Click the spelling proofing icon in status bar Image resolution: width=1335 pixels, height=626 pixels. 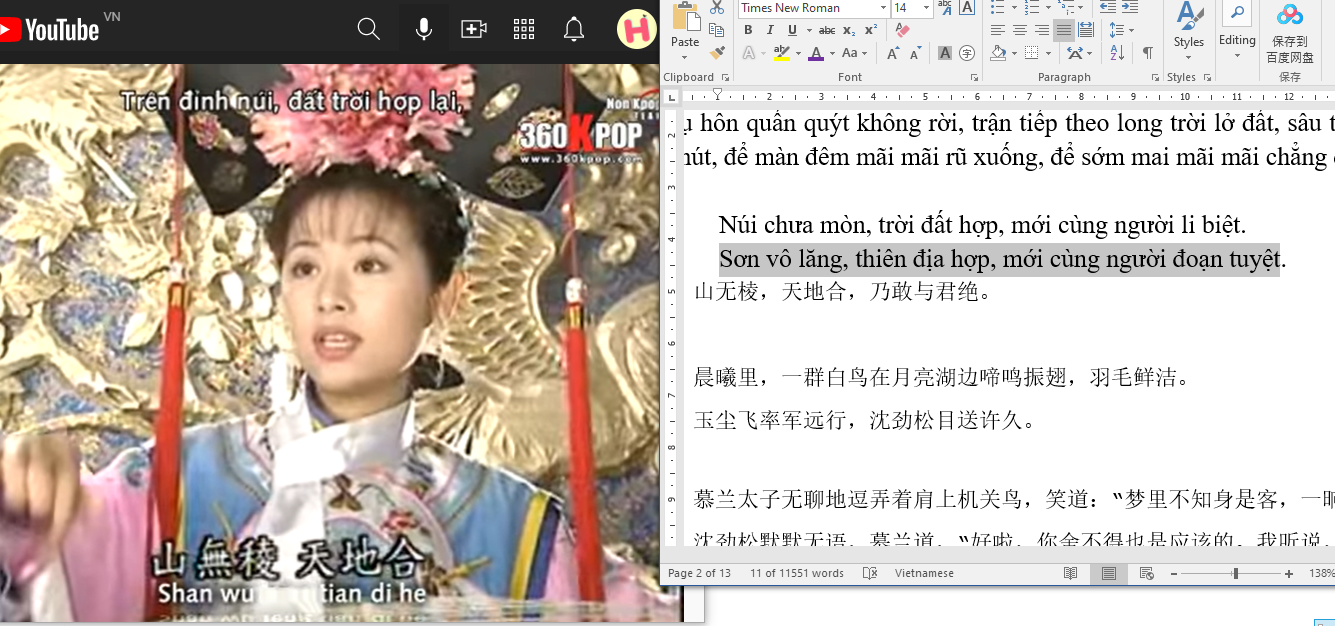(x=870, y=573)
